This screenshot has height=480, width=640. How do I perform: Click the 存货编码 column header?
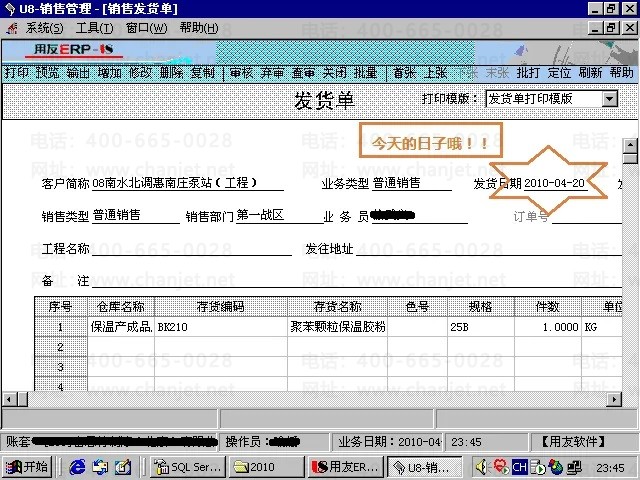pos(221,307)
